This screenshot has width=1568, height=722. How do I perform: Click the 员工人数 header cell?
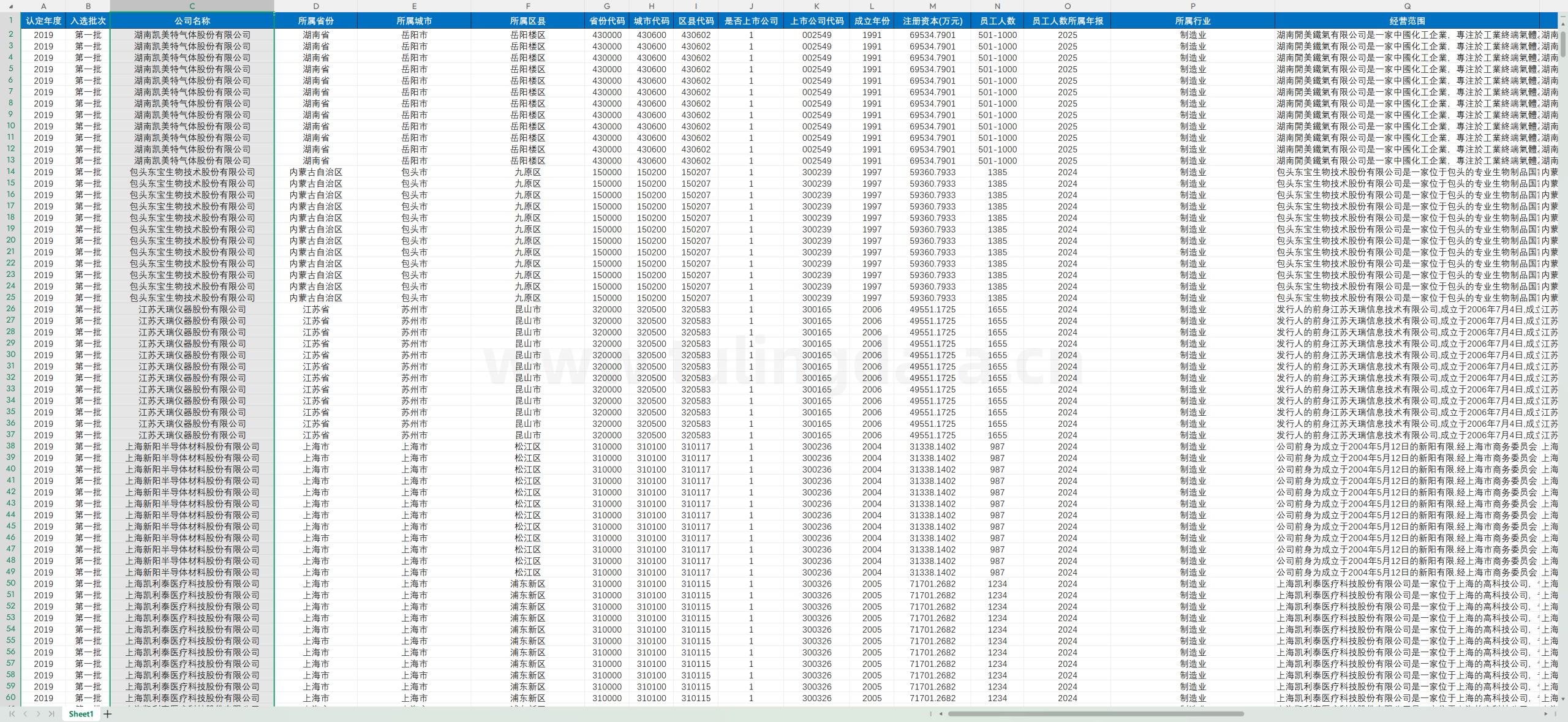(x=998, y=21)
